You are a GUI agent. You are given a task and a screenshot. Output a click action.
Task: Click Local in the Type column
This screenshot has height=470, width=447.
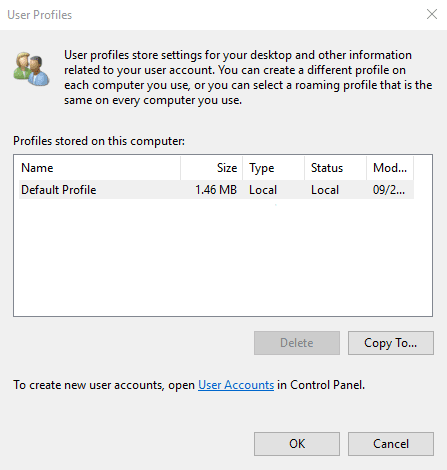point(263,190)
